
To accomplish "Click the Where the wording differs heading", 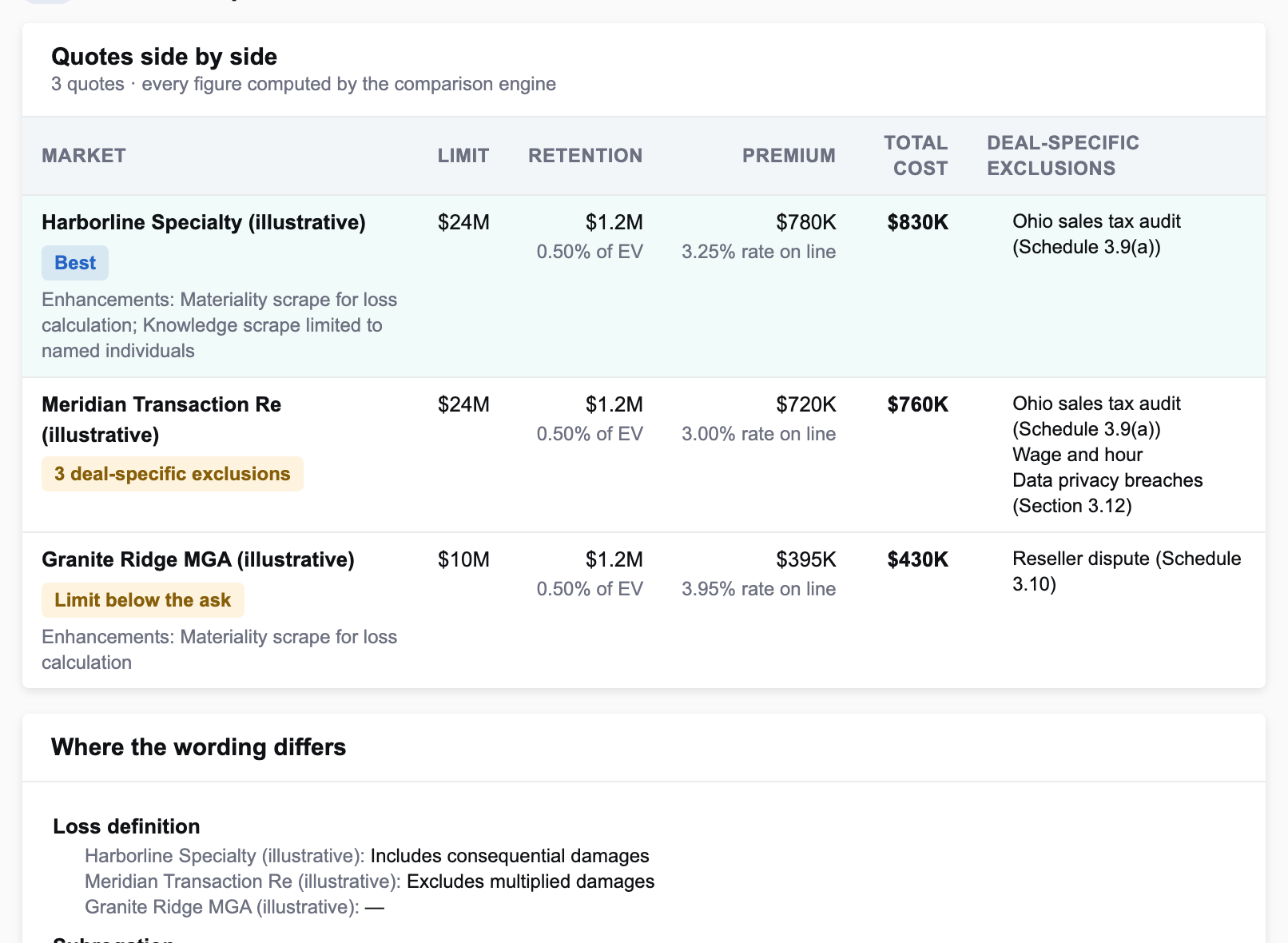I will (x=198, y=747).
